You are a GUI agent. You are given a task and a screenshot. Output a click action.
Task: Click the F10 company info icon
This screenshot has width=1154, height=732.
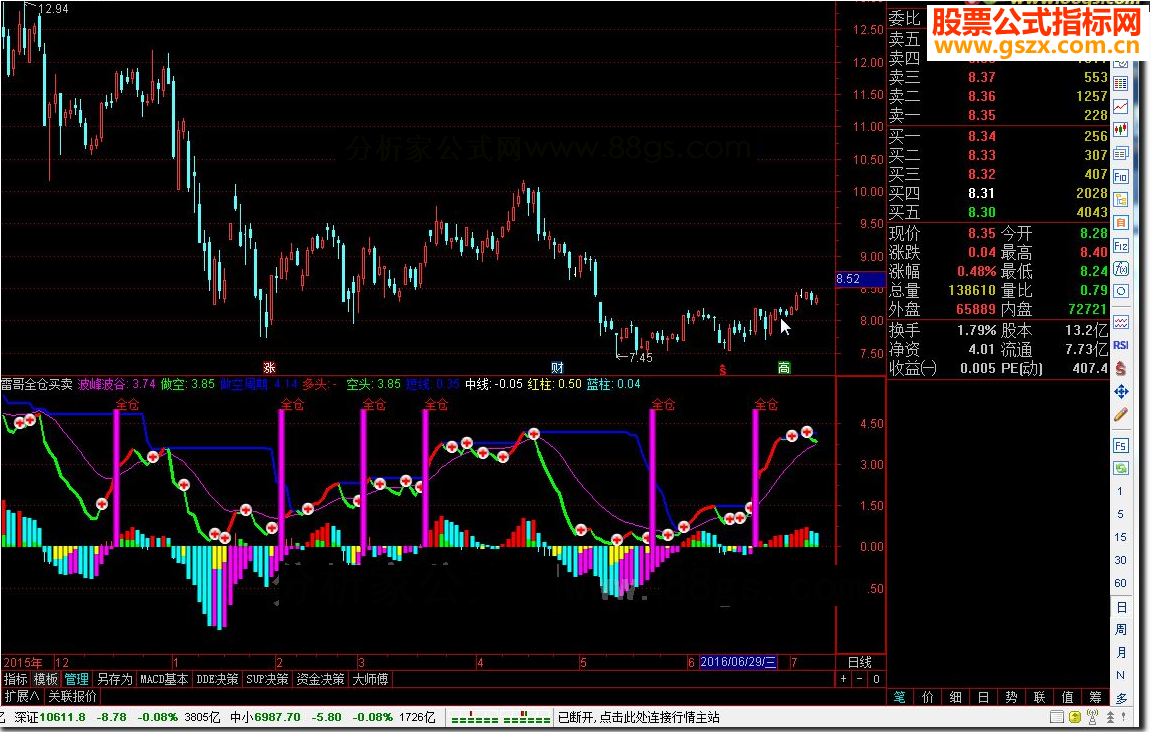tap(1121, 177)
